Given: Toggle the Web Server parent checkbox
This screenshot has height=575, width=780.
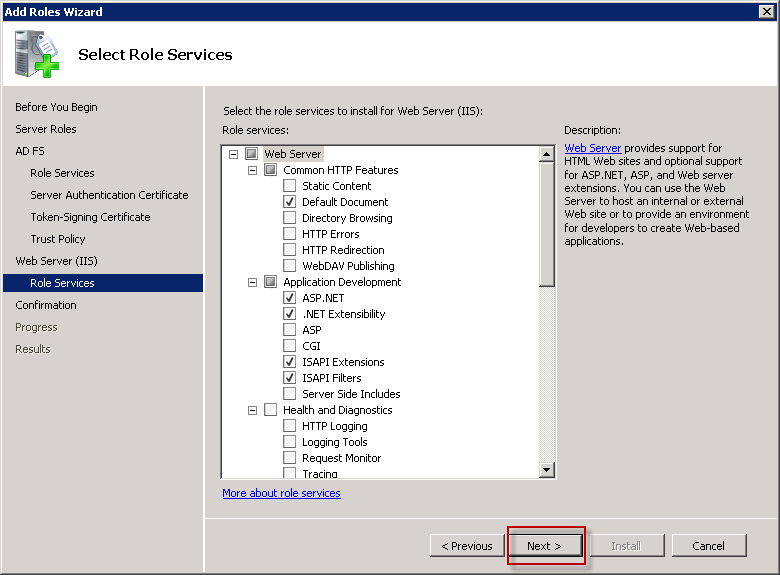Looking at the screenshot, I should pos(252,154).
